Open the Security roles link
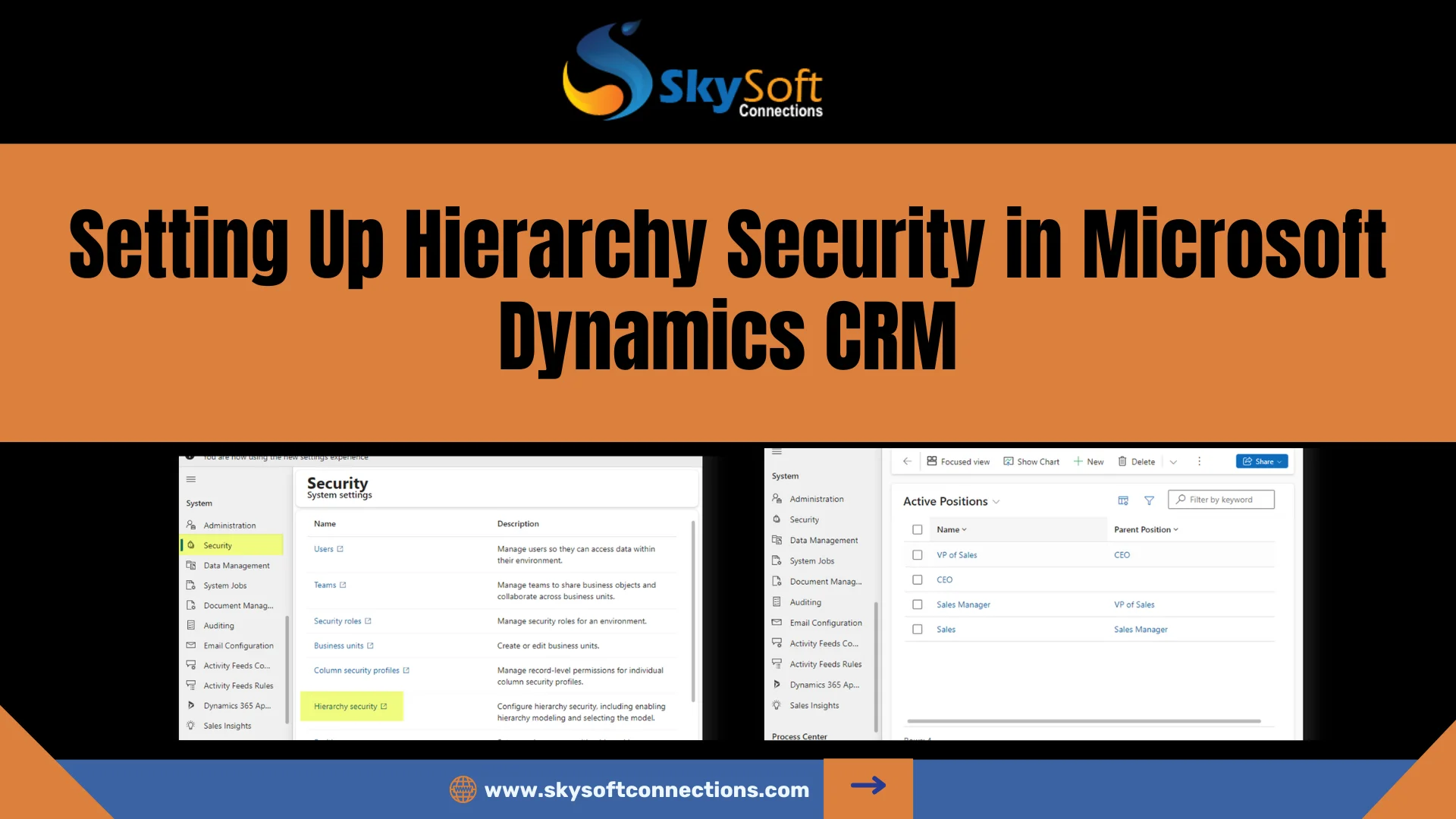The width and height of the screenshot is (1456, 819). (x=343, y=621)
